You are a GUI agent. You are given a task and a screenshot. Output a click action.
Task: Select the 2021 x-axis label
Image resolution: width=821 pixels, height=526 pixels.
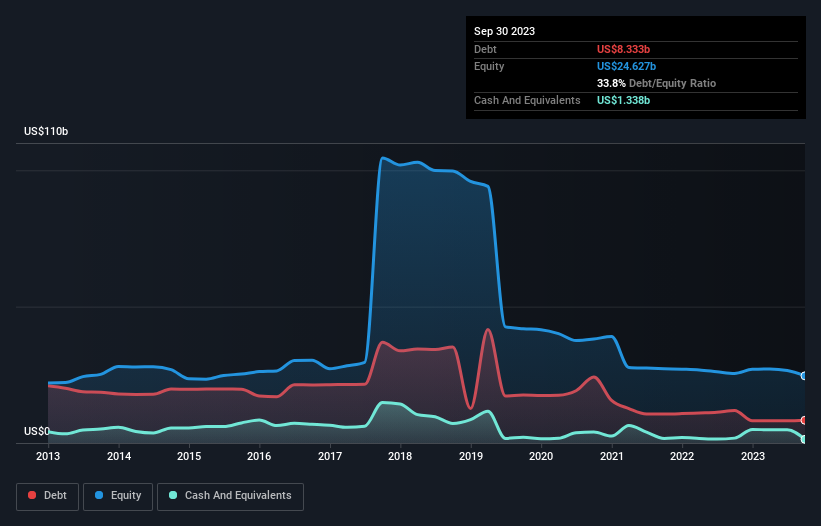[x=612, y=456]
